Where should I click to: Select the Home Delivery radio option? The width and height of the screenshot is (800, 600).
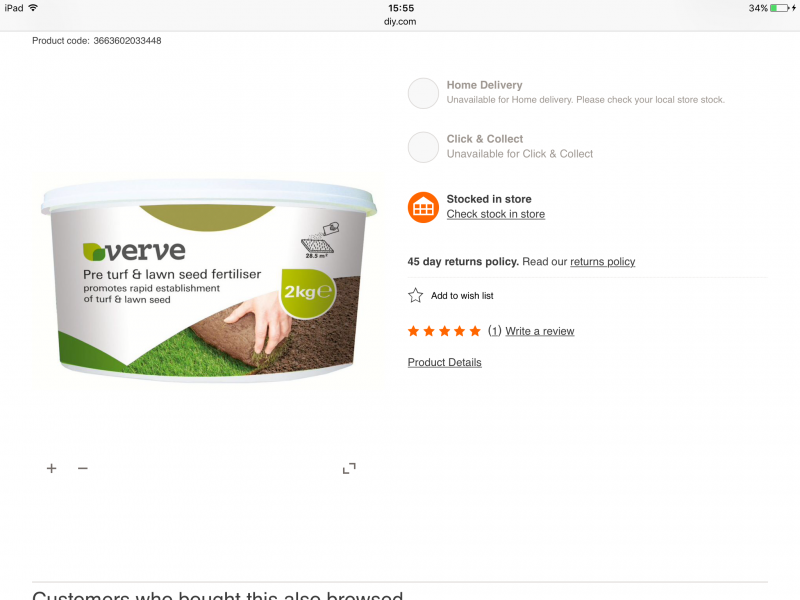point(423,93)
